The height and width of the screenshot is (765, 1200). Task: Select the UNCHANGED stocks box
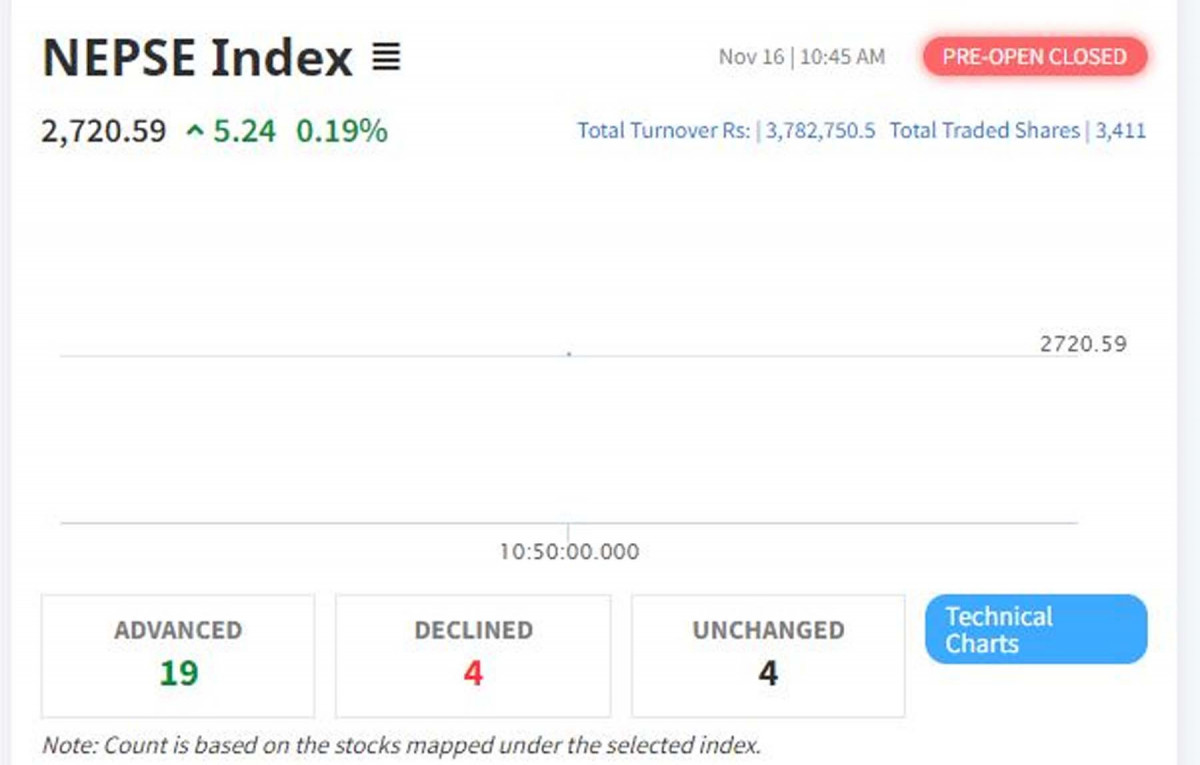coord(768,655)
